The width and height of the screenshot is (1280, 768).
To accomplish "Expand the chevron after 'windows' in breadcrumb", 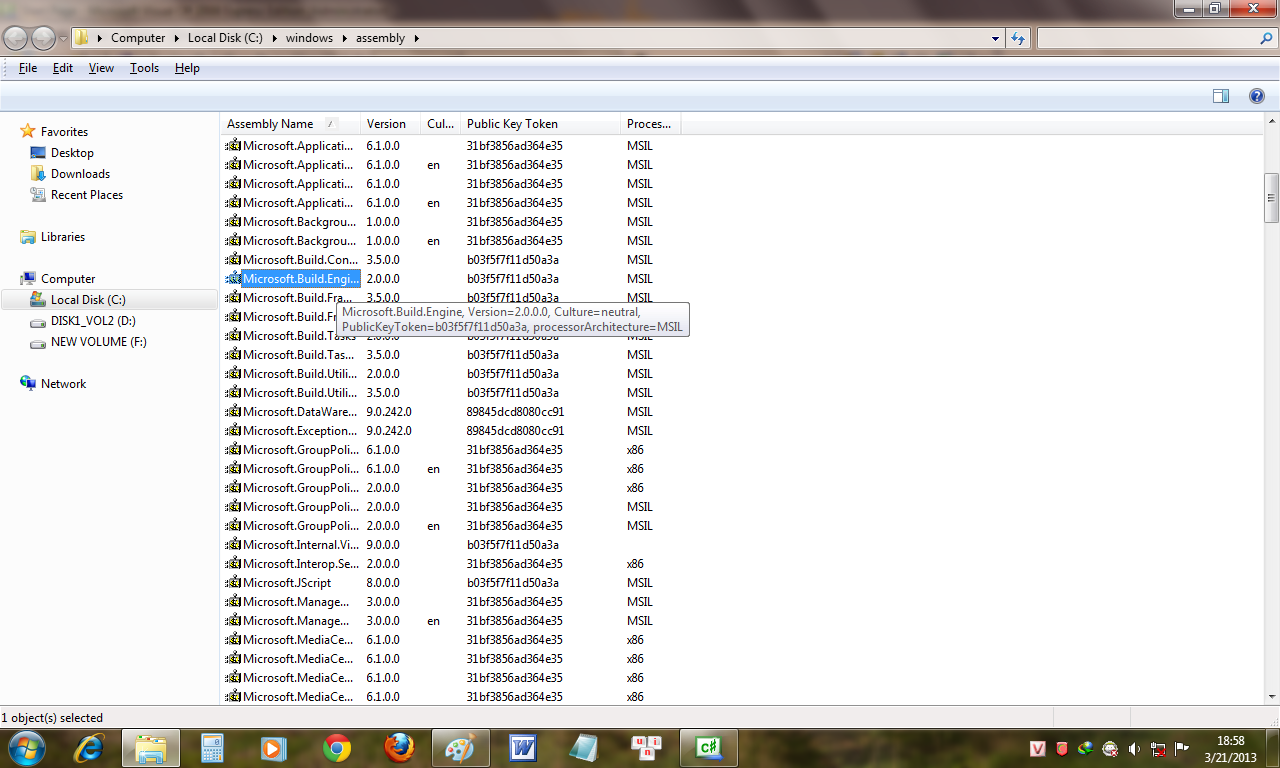I will (344, 38).
